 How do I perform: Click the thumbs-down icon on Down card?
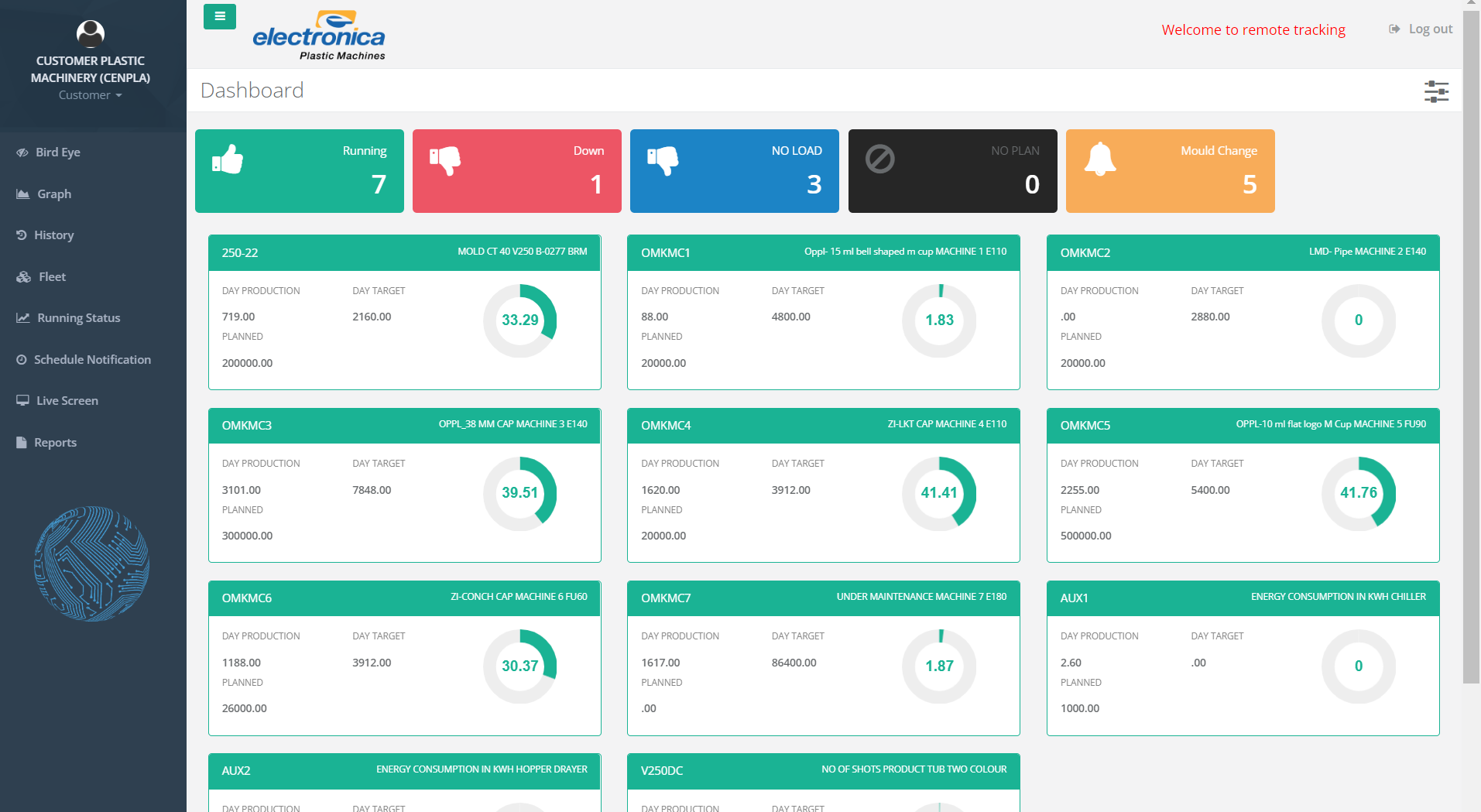coord(445,160)
